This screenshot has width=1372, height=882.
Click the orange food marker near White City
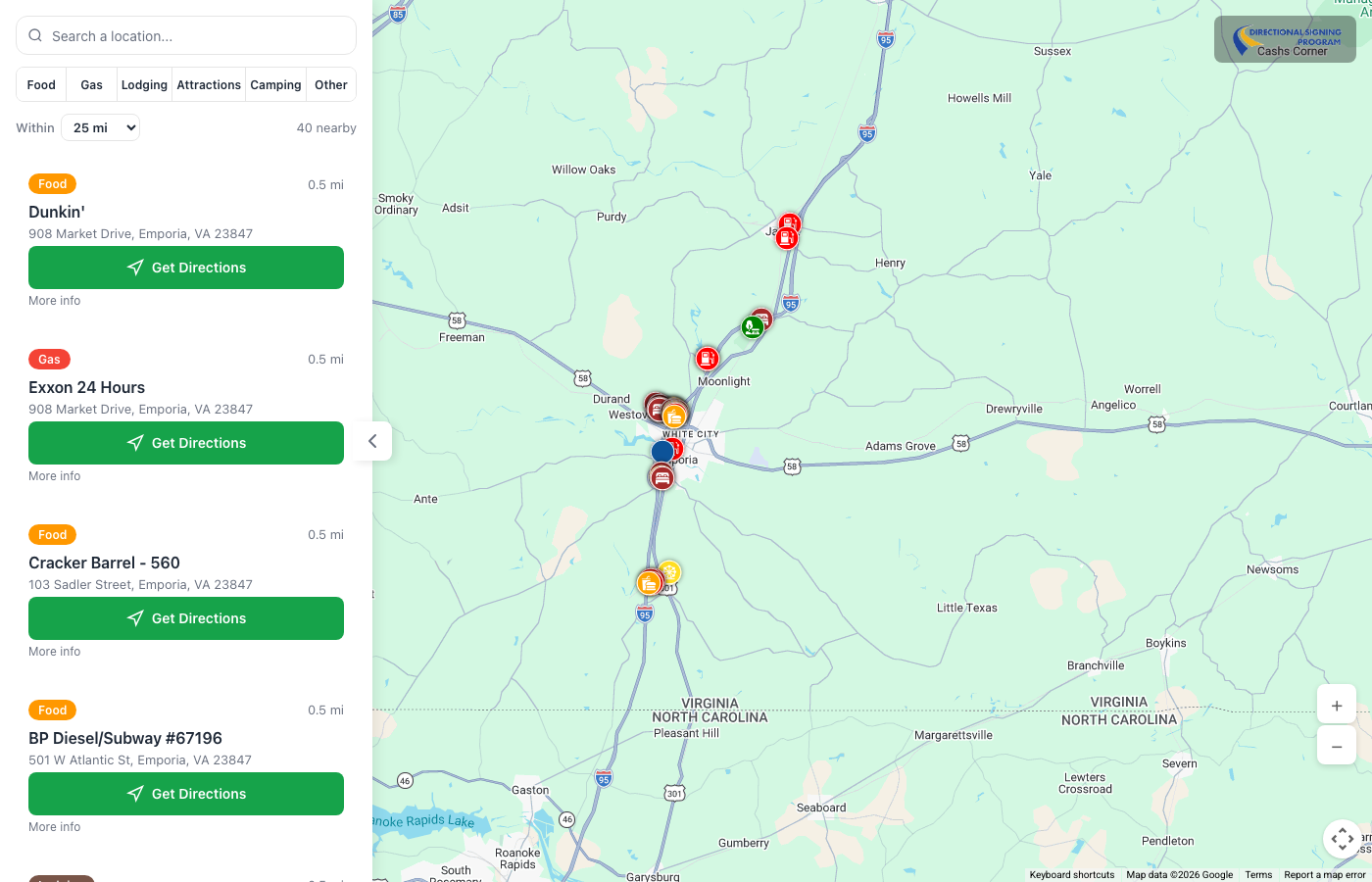point(673,416)
